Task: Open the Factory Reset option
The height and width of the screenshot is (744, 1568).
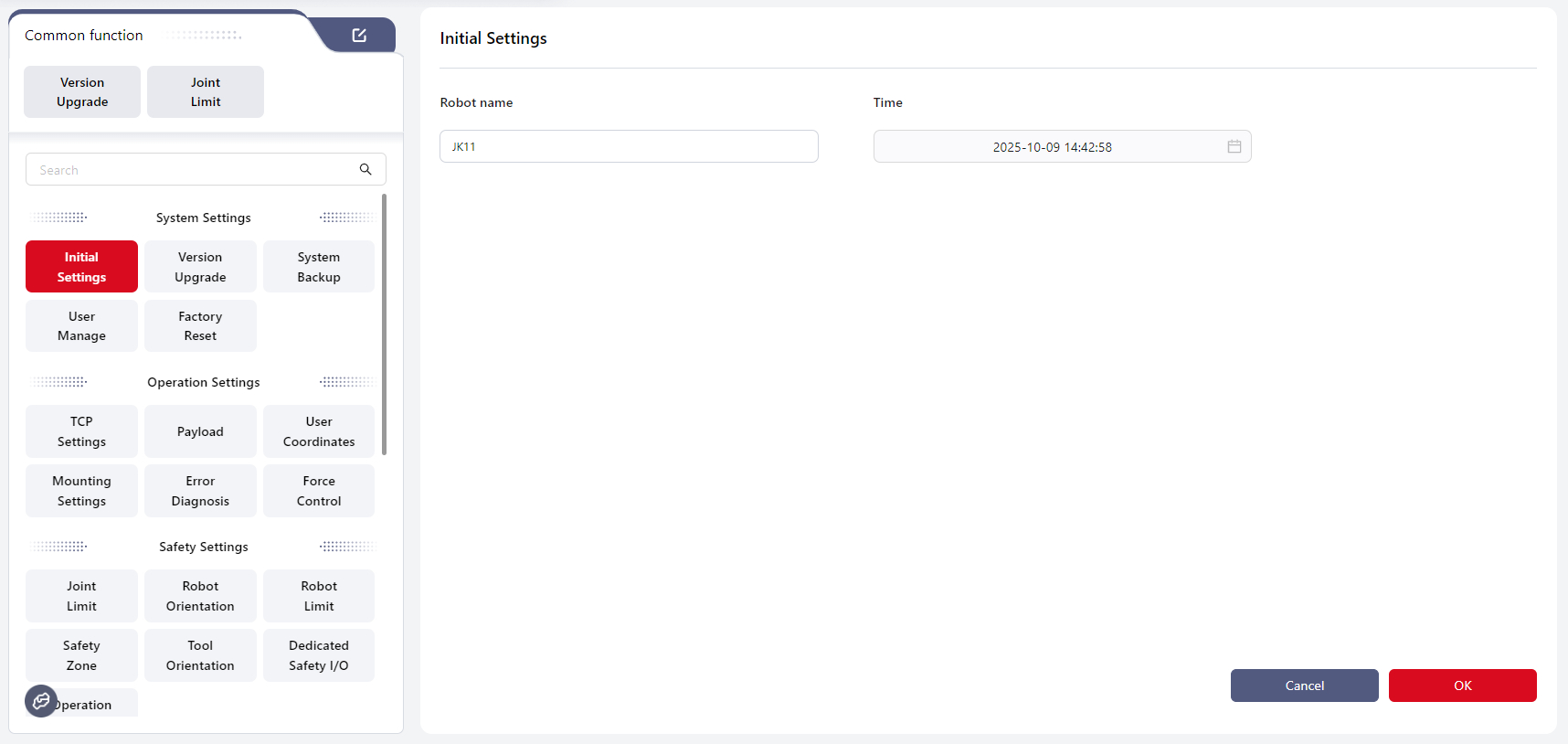Action: [x=200, y=326]
